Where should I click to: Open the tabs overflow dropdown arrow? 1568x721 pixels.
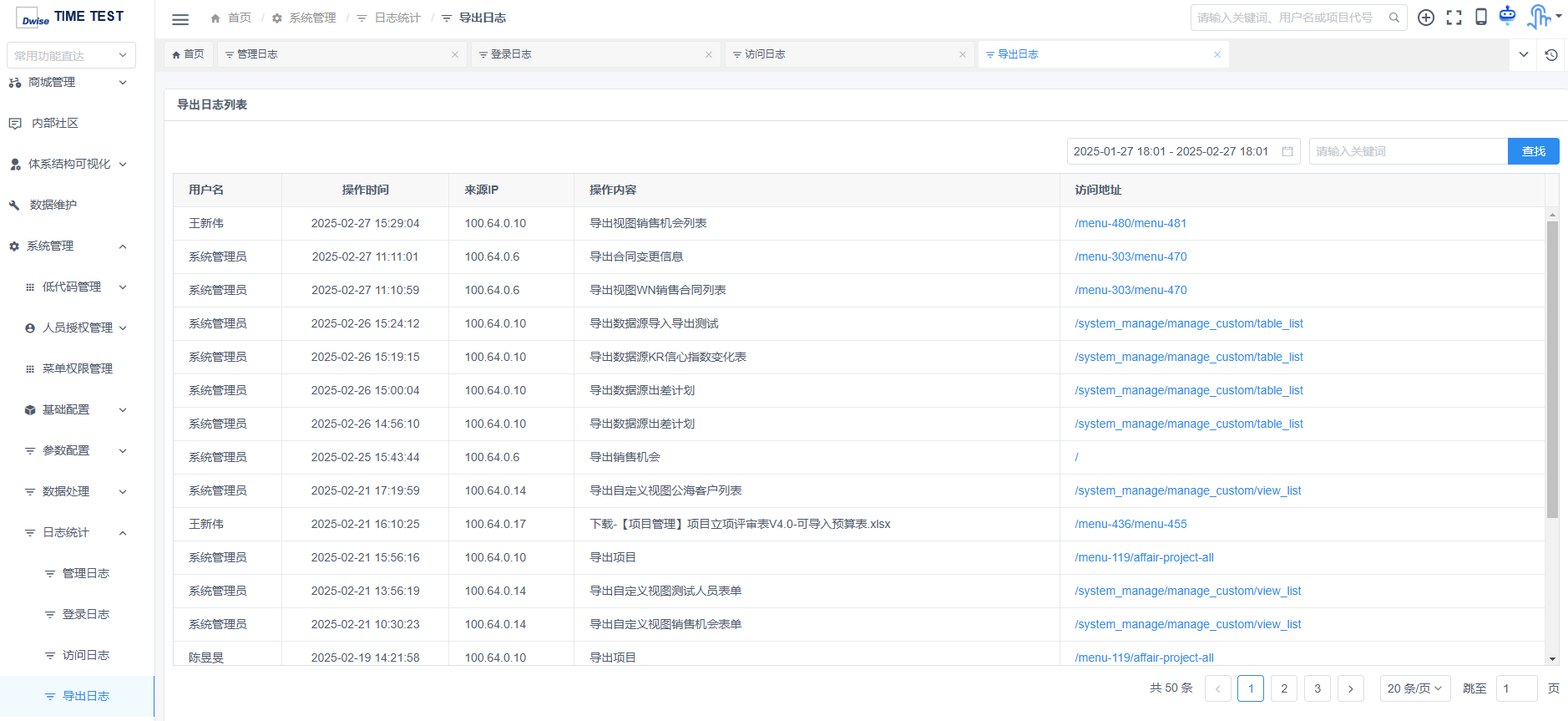[1524, 54]
